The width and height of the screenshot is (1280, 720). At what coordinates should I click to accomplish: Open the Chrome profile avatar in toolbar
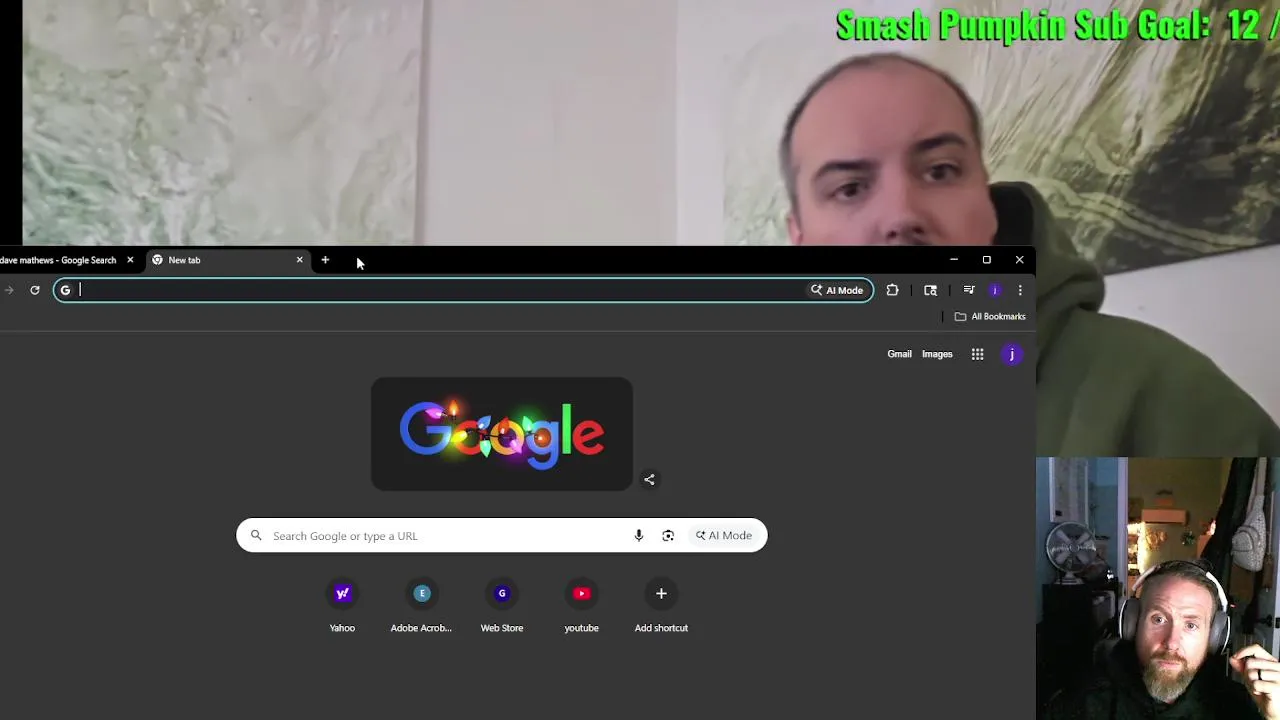tap(995, 290)
